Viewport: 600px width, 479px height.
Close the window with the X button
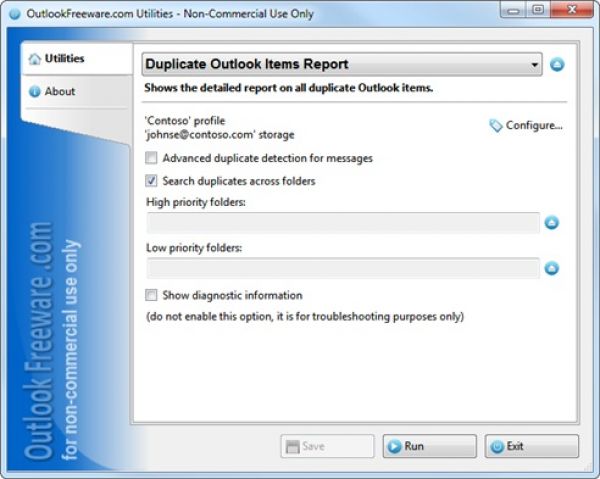click(x=572, y=10)
